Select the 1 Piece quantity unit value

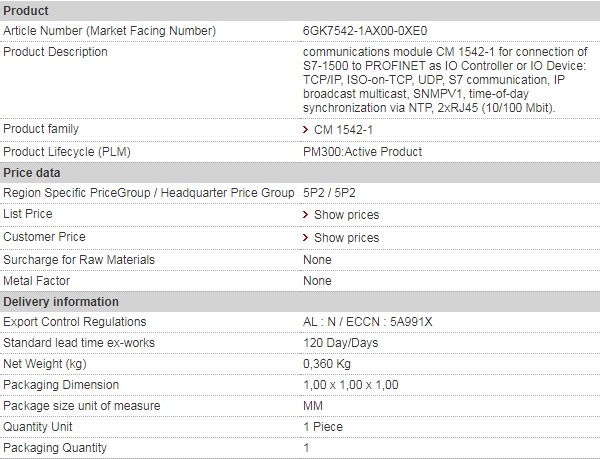coord(323,427)
